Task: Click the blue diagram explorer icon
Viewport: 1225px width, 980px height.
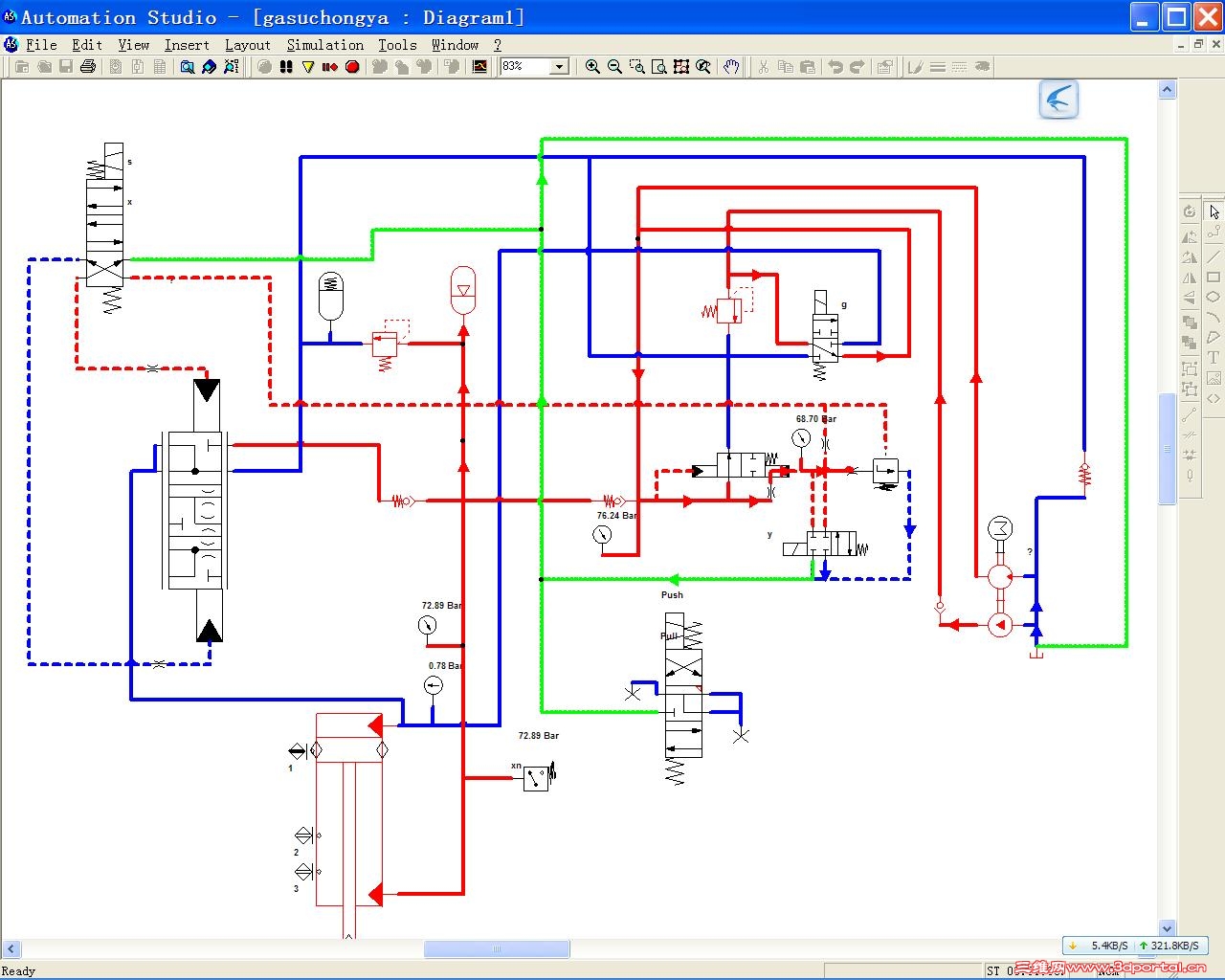Action: 209,66
